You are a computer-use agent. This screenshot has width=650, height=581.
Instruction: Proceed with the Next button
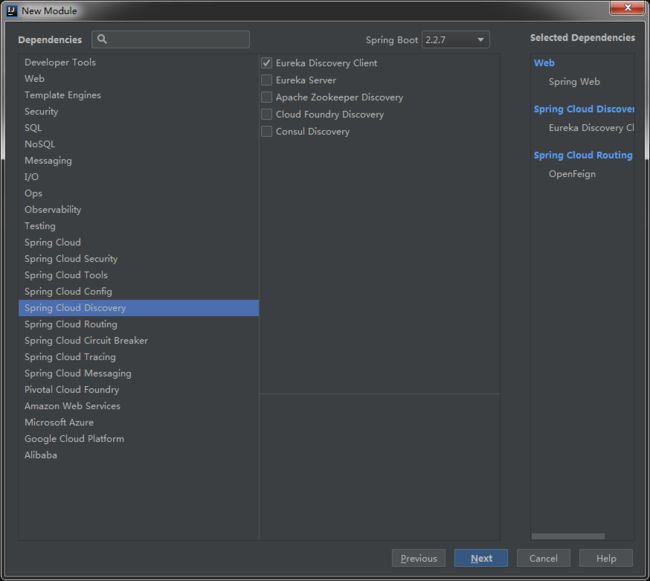(481, 558)
